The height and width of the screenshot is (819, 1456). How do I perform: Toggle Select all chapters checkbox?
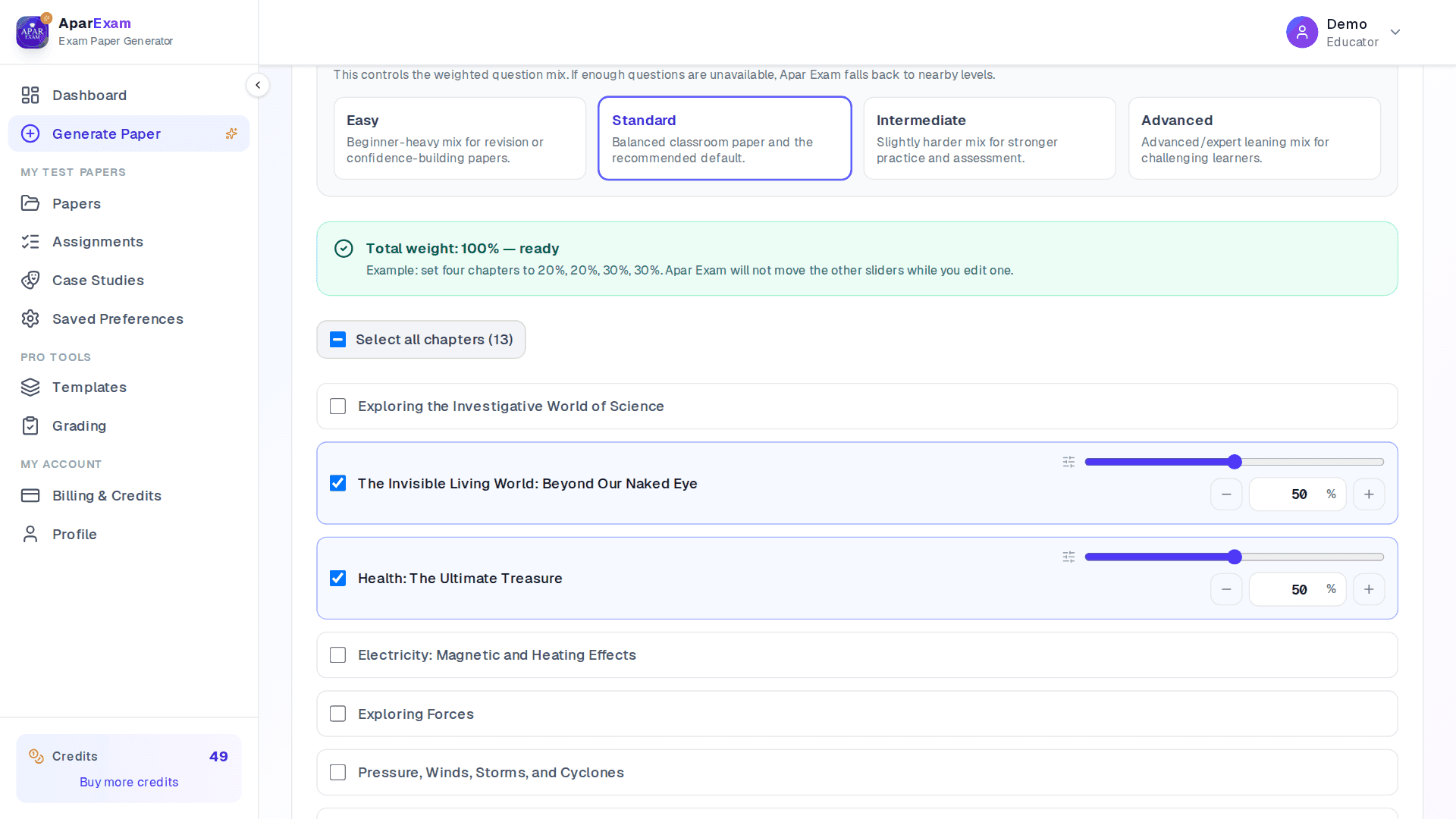(x=338, y=340)
